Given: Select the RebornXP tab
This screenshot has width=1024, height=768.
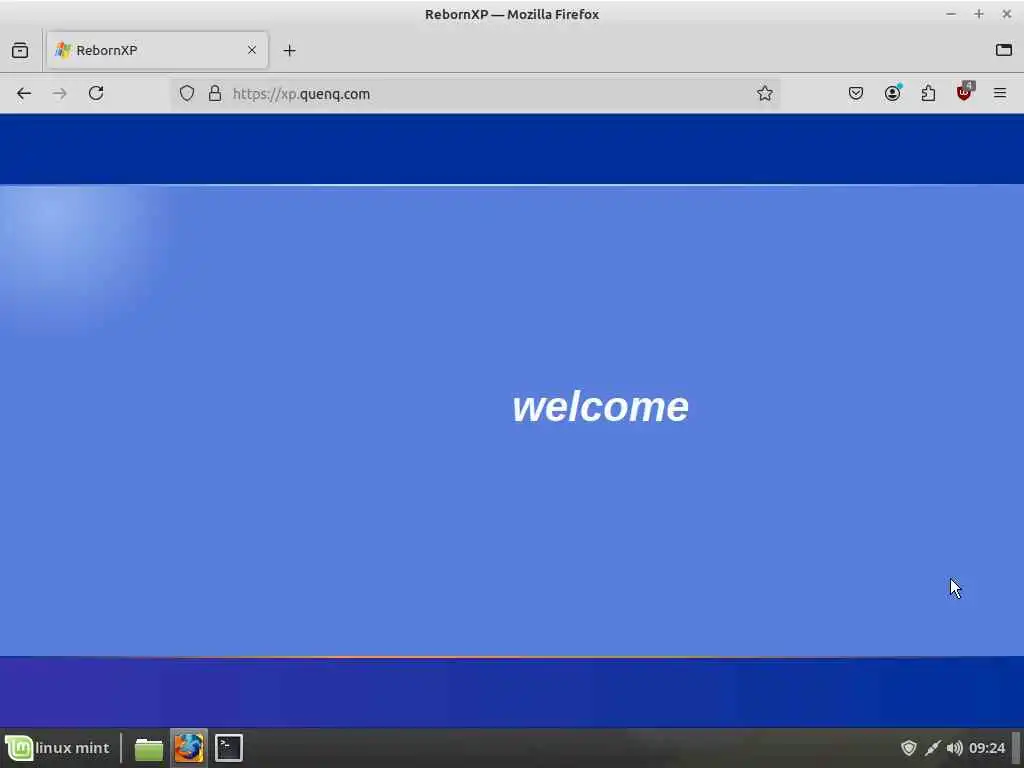Looking at the screenshot, I should pos(157,50).
